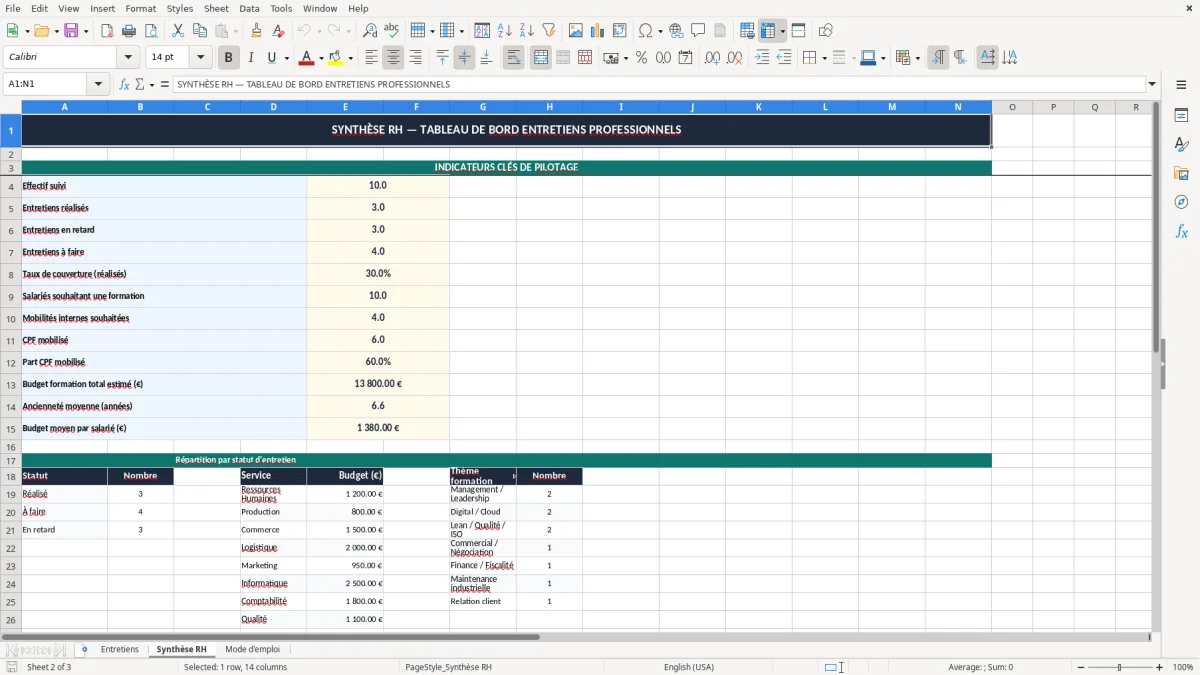The width and height of the screenshot is (1200, 675).
Task: Click the 100% zoom level
Action: click(1183, 667)
